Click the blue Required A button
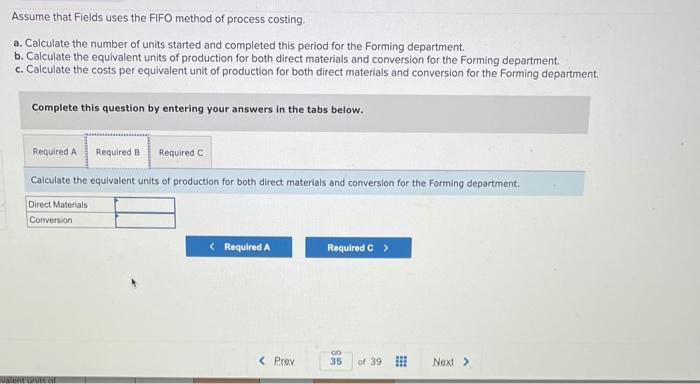The width and height of the screenshot is (700, 384). point(239,247)
